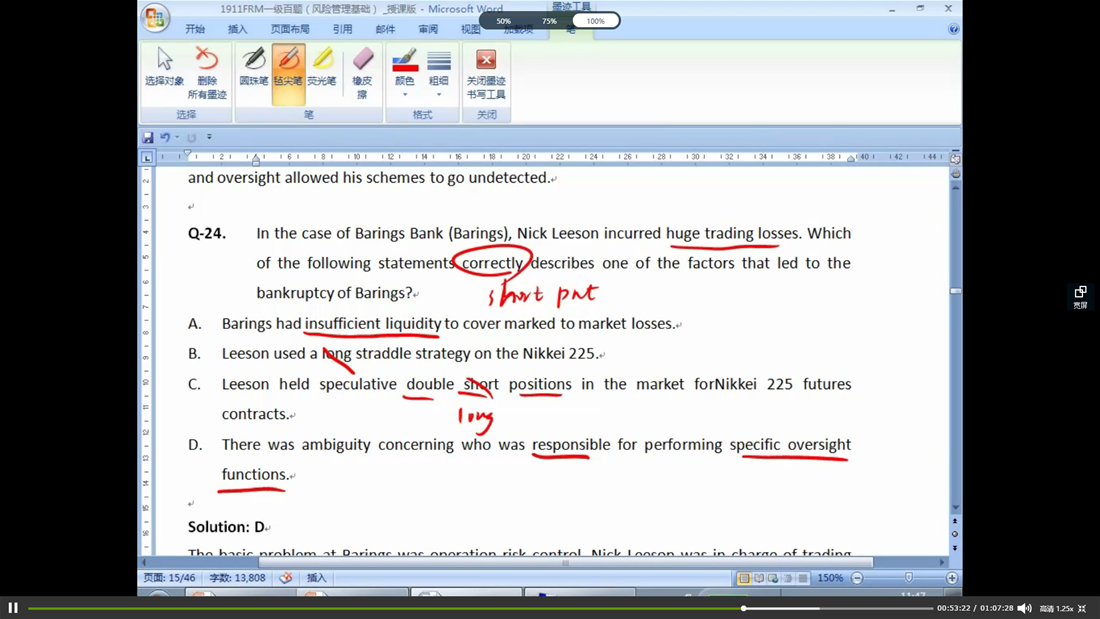The image size is (1100, 619).
Task: Choose the 选择对象 select objects tool
Action: (164, 68)
